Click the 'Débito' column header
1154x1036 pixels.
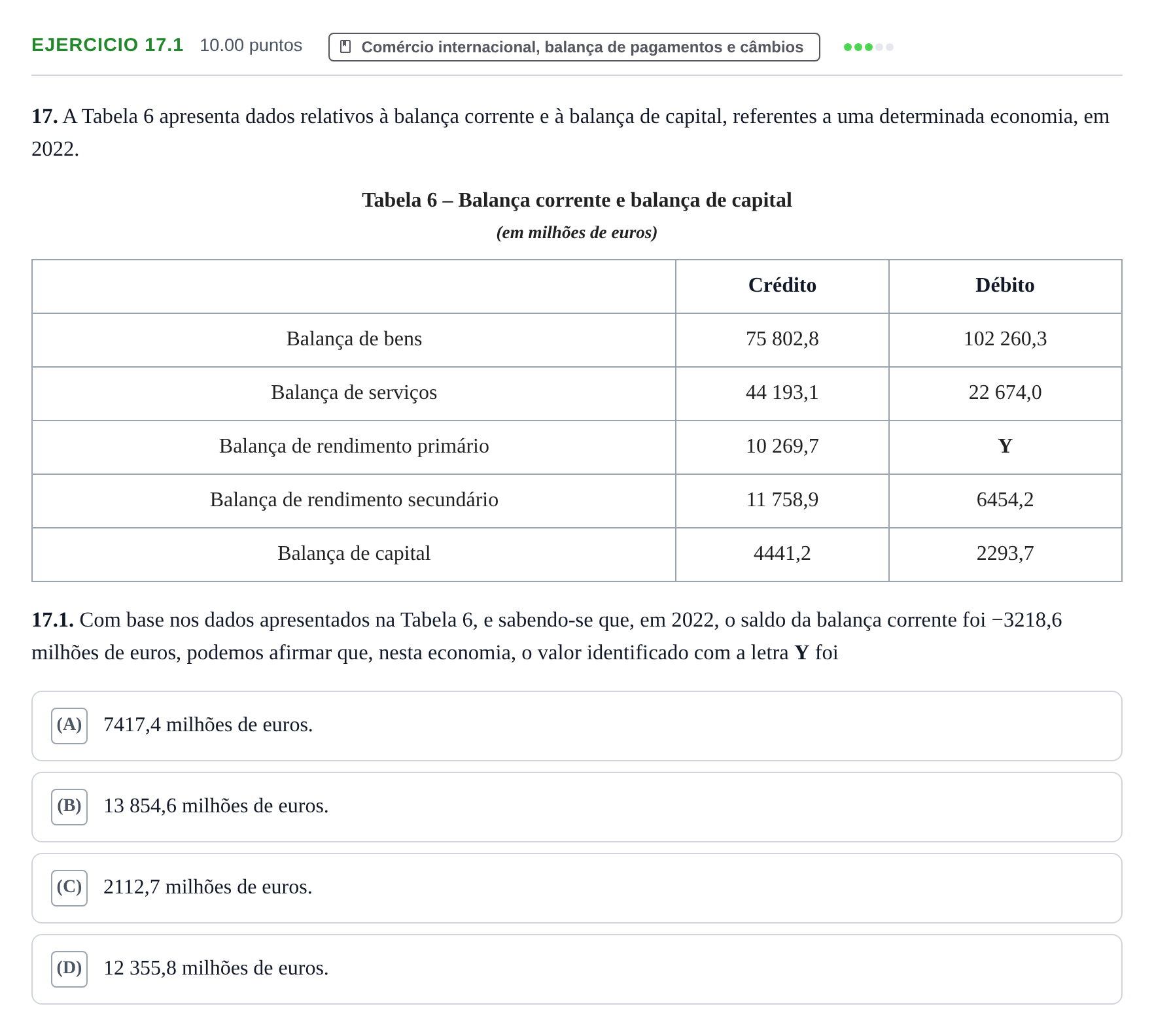pyautogui.click(x=1005, y=285)
